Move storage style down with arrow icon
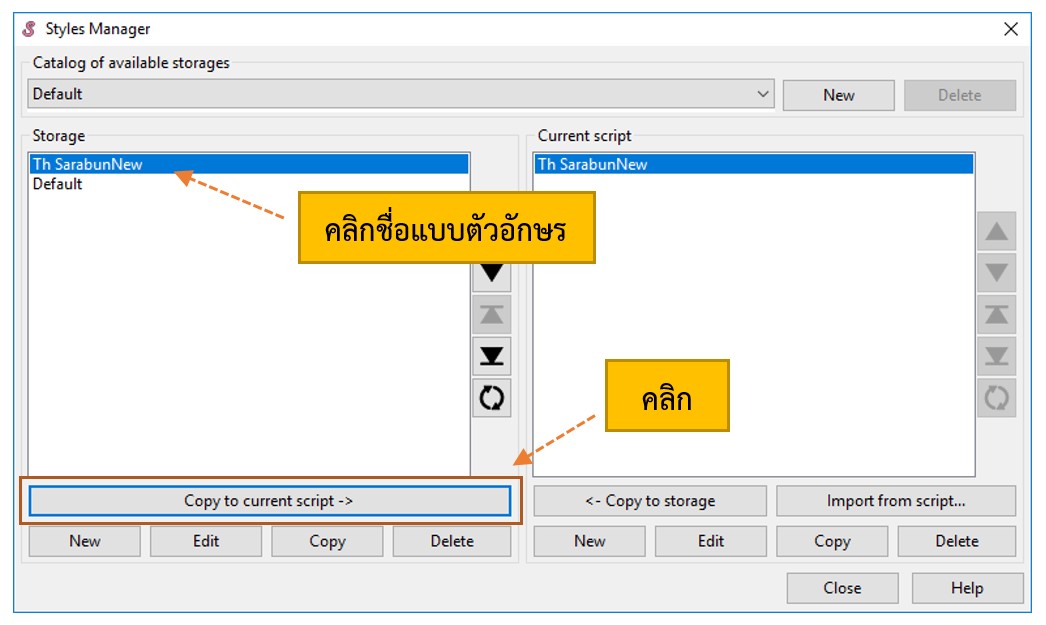1046x625 pixels. [x=492, y=273]
